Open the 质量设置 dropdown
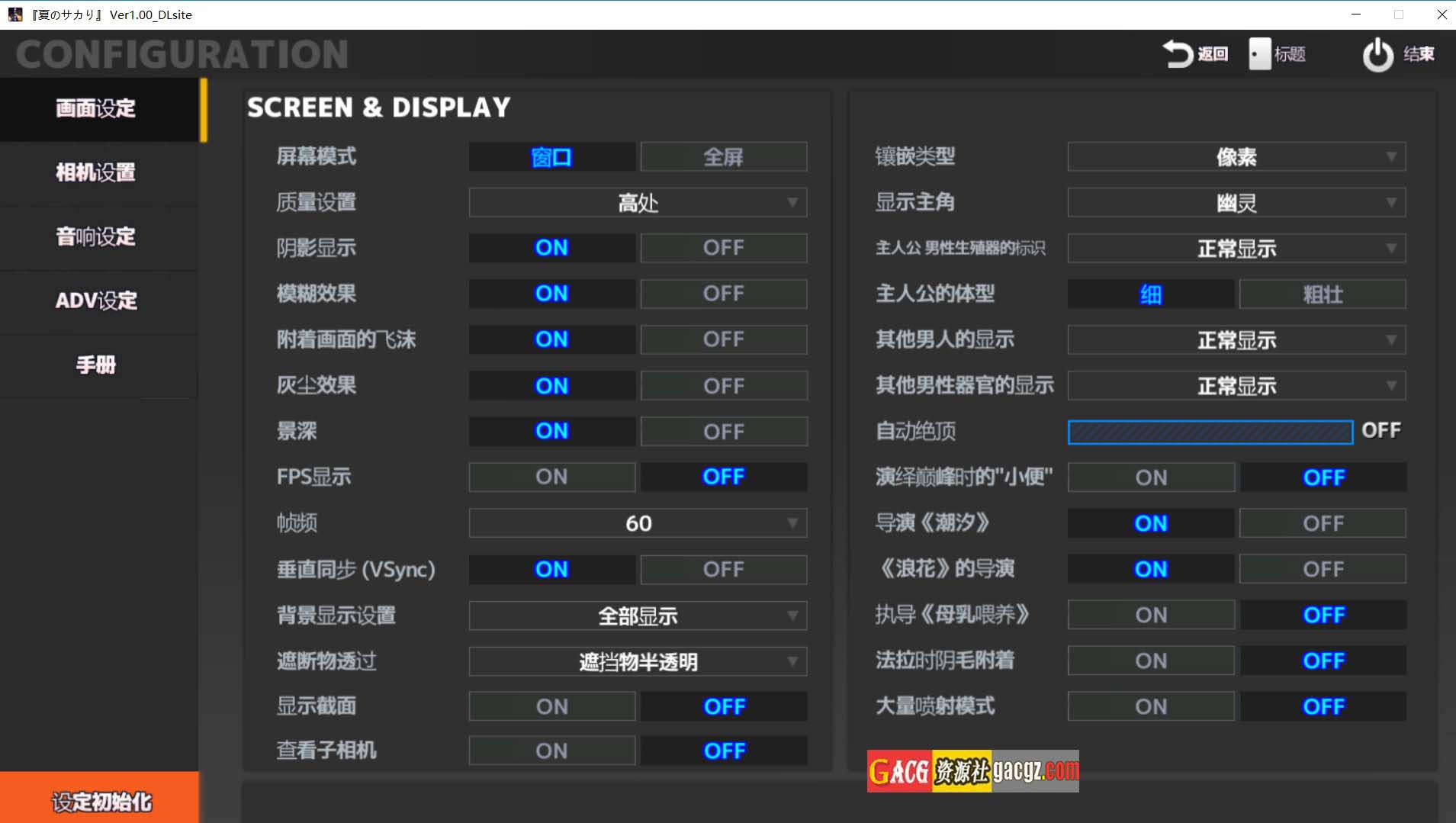This screenshot has height=823, width=1456. [638, 203]
